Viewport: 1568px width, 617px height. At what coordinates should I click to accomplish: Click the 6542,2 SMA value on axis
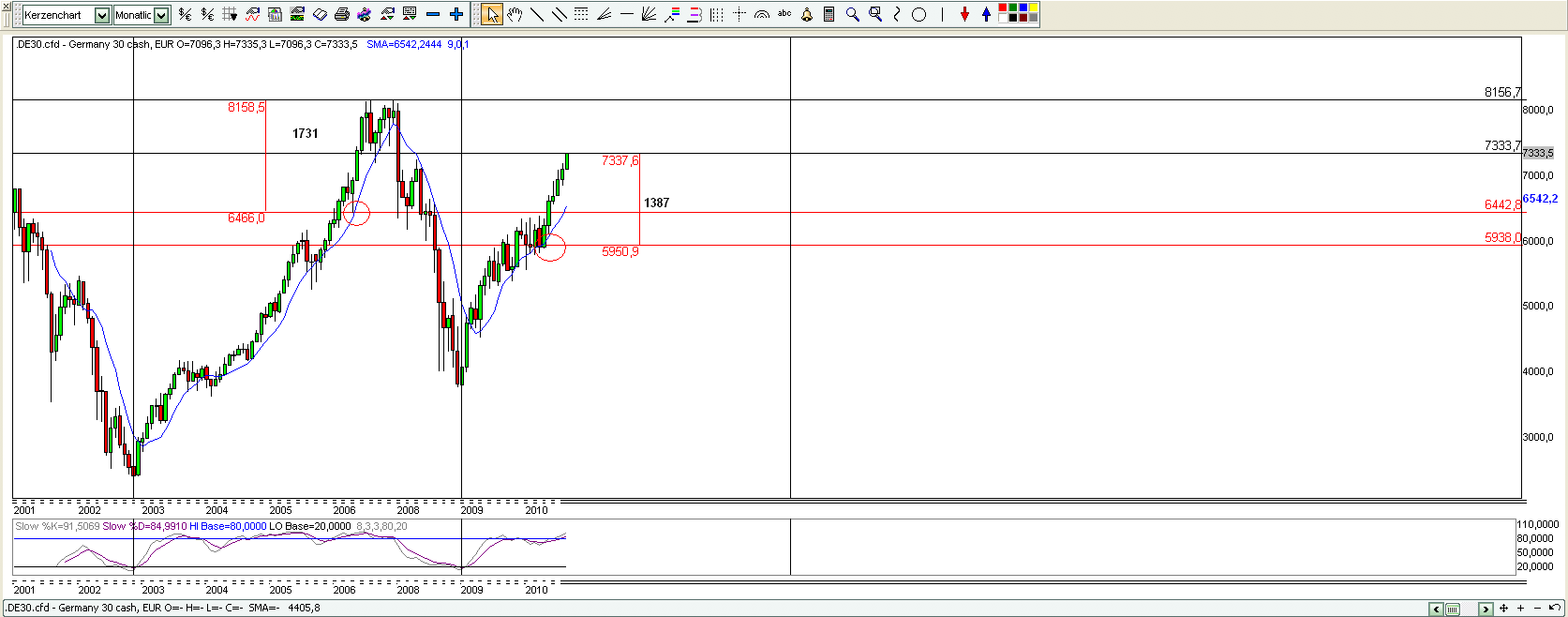(x=1540, y=198)
